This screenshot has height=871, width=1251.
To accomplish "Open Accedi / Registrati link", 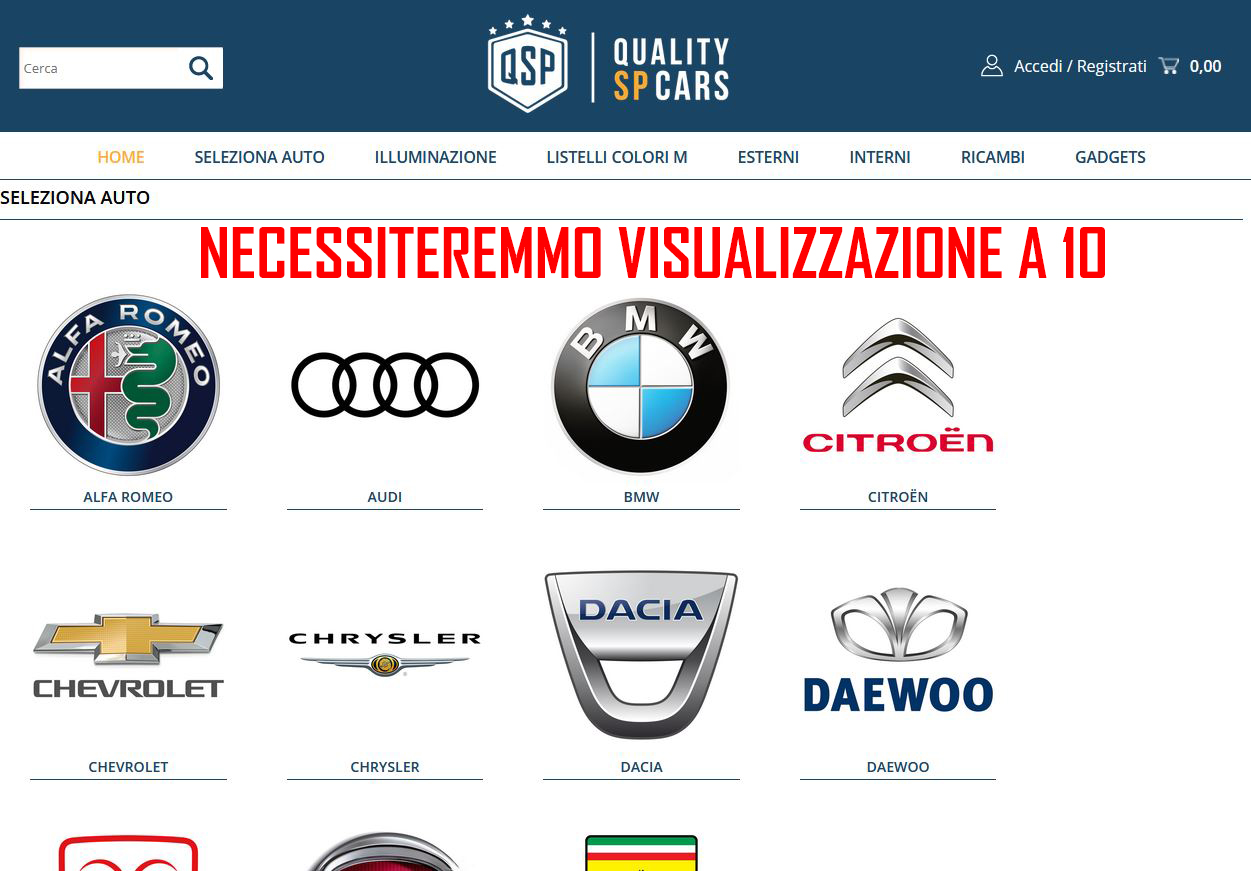I will [x=1080, y=66].
